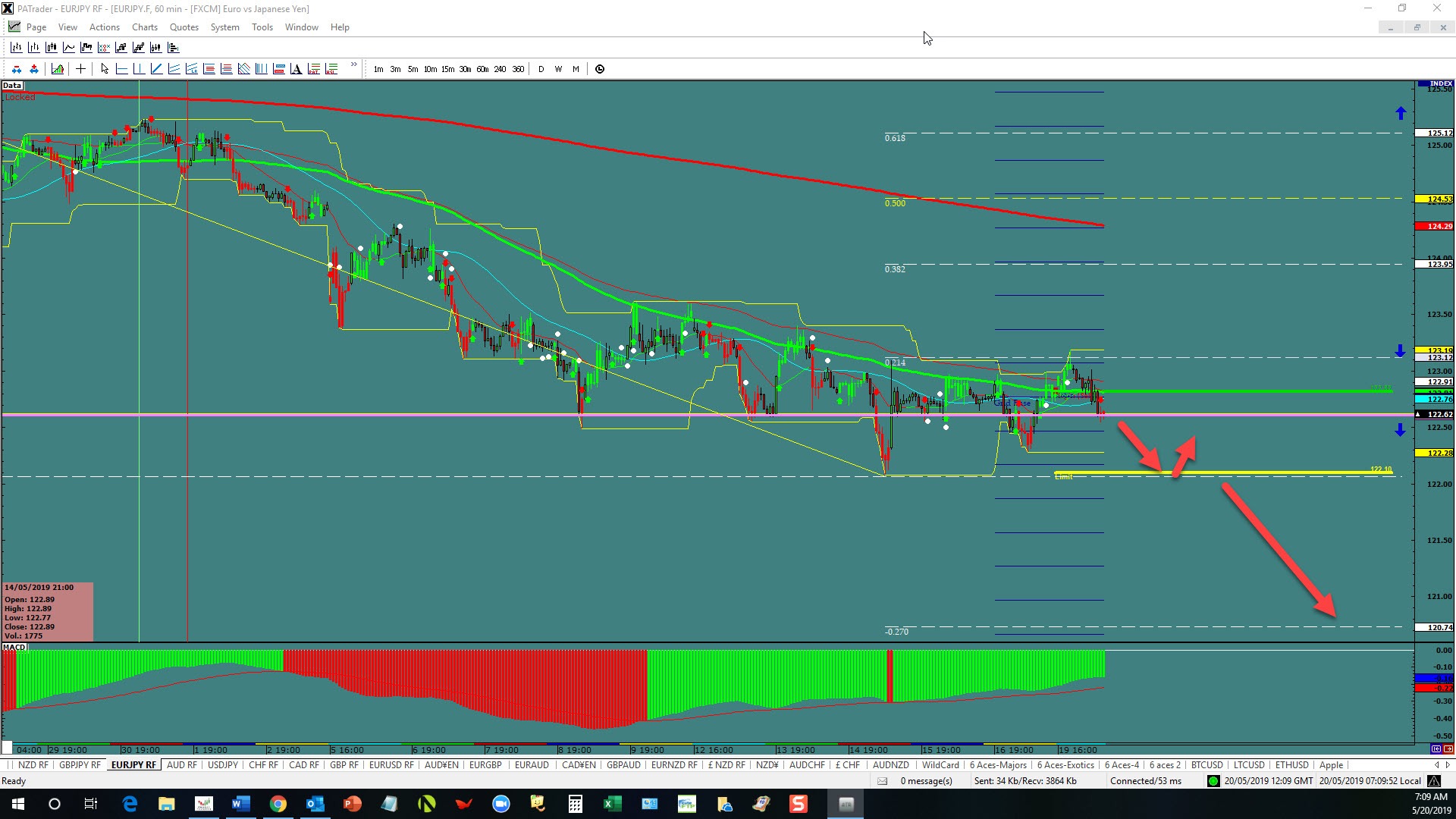This screenshot has height=819, width=1456.
Task: Select the horizontal volume profile chart icon
Action: (174, 47)
